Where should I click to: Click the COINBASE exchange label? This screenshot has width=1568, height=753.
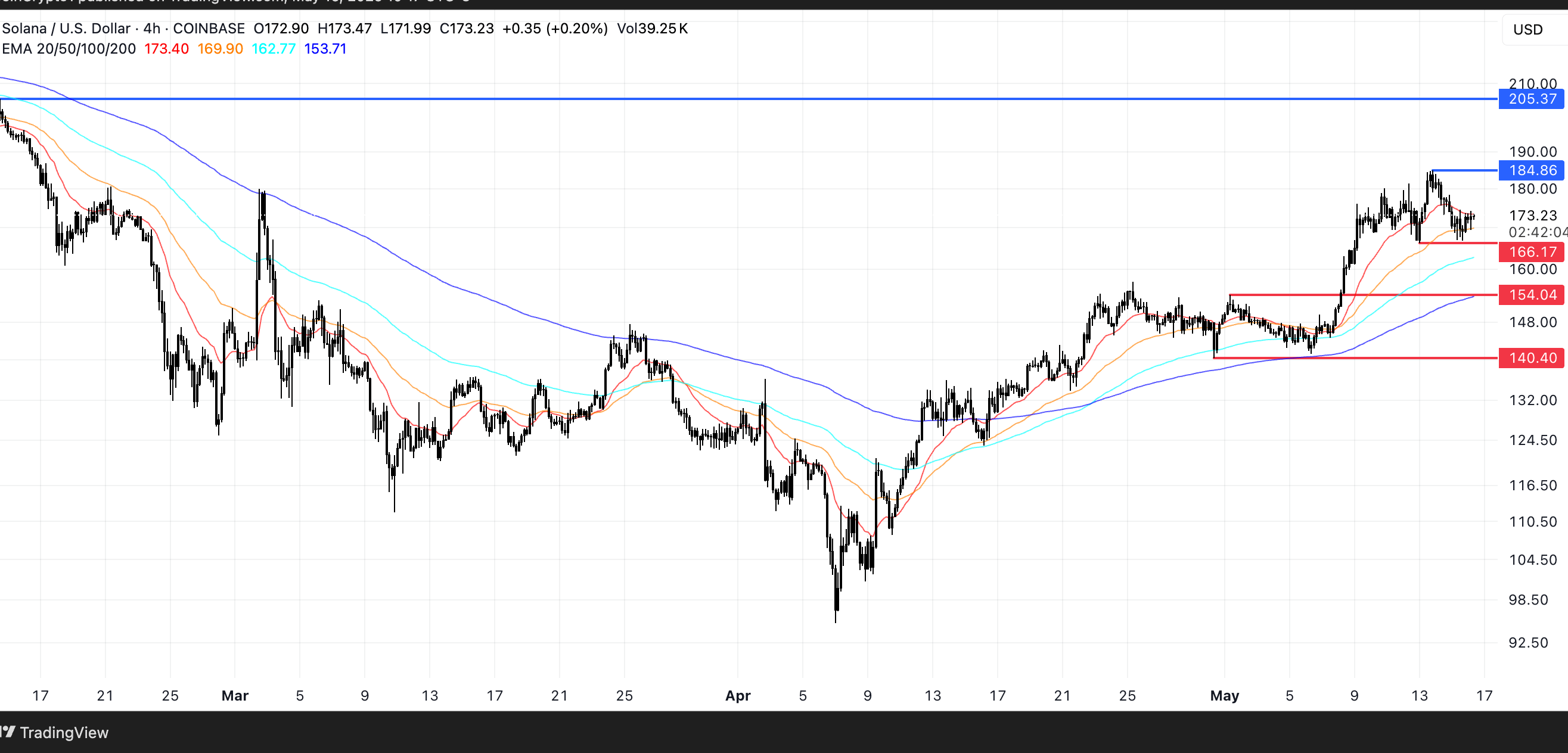tap(209, 29)
